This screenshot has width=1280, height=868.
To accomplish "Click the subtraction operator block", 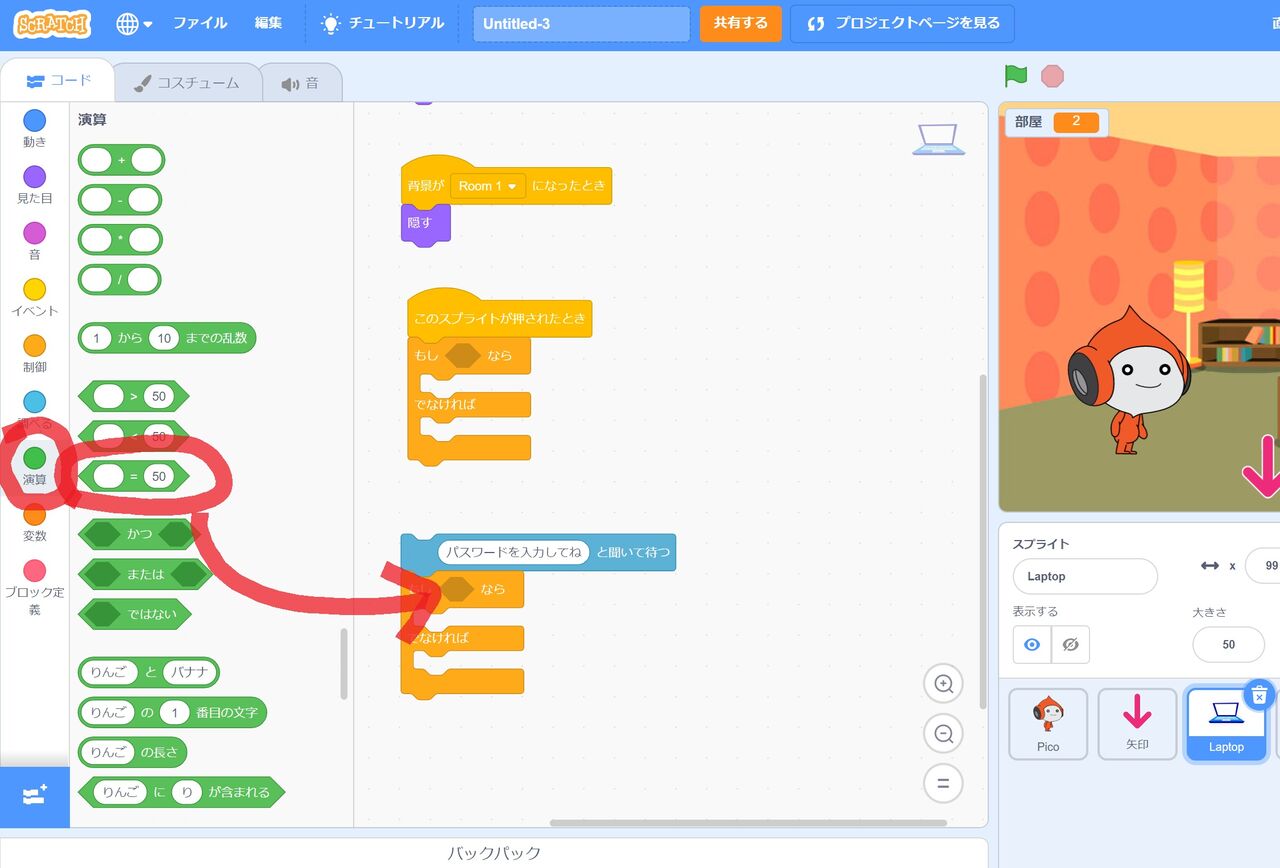I will pyautogui.click(x=120, y=200).
